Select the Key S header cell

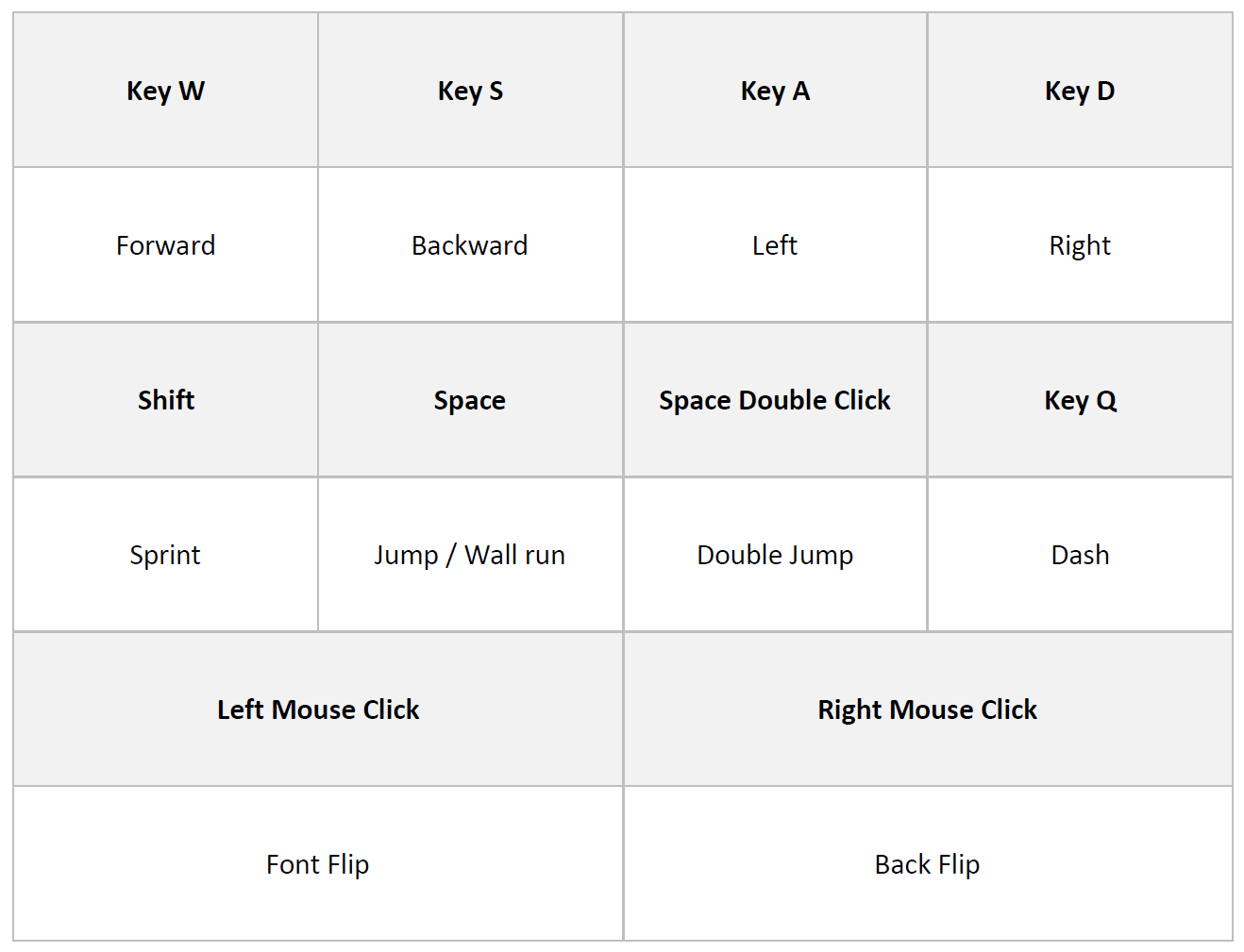pyautogui.click(x=470, y=91)
